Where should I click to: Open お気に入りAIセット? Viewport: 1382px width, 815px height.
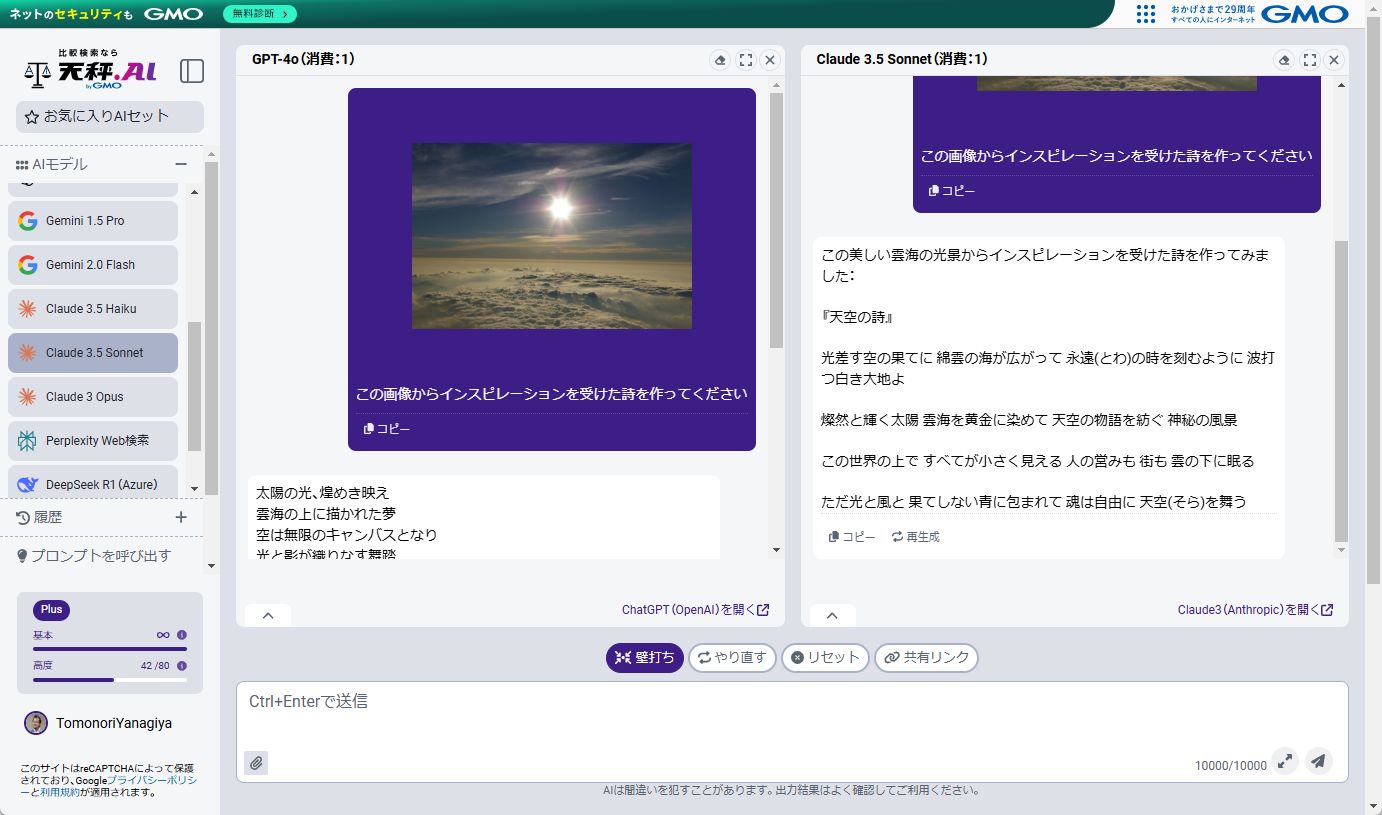point(109,116)
